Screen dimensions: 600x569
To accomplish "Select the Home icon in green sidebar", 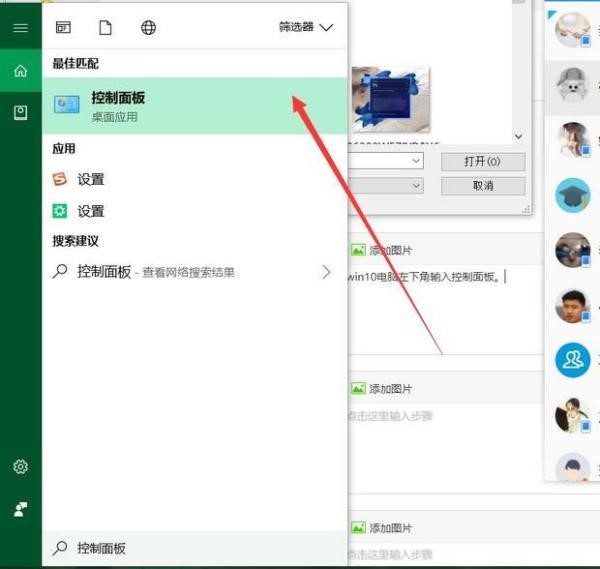I will tap(20, 71).
